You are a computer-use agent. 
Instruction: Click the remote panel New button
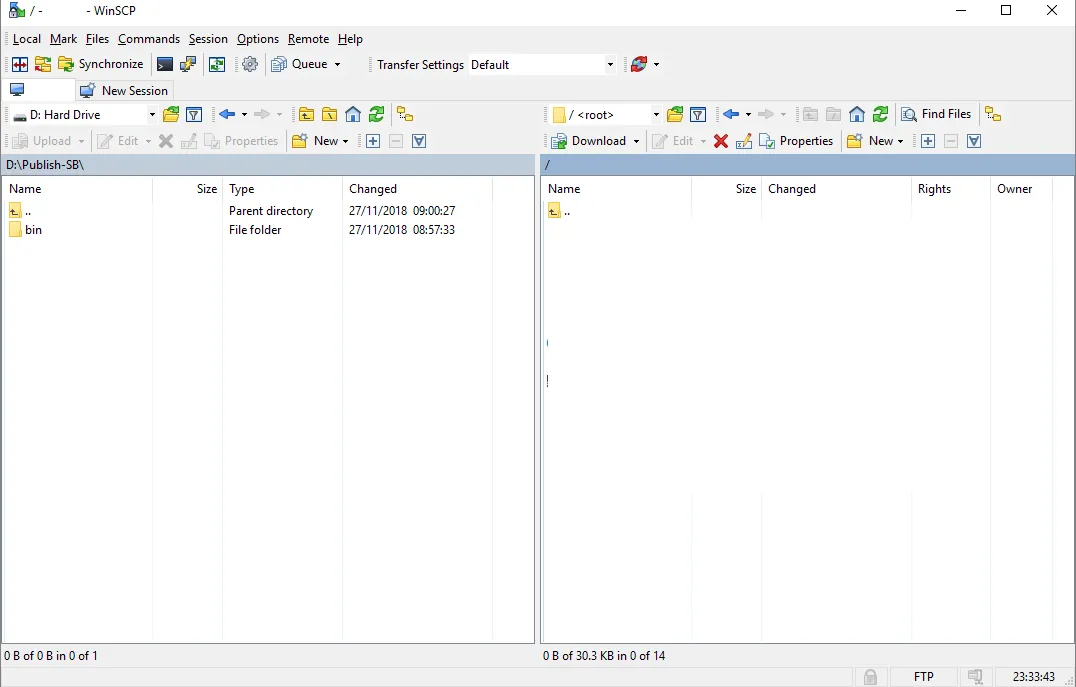pos(870,141)
